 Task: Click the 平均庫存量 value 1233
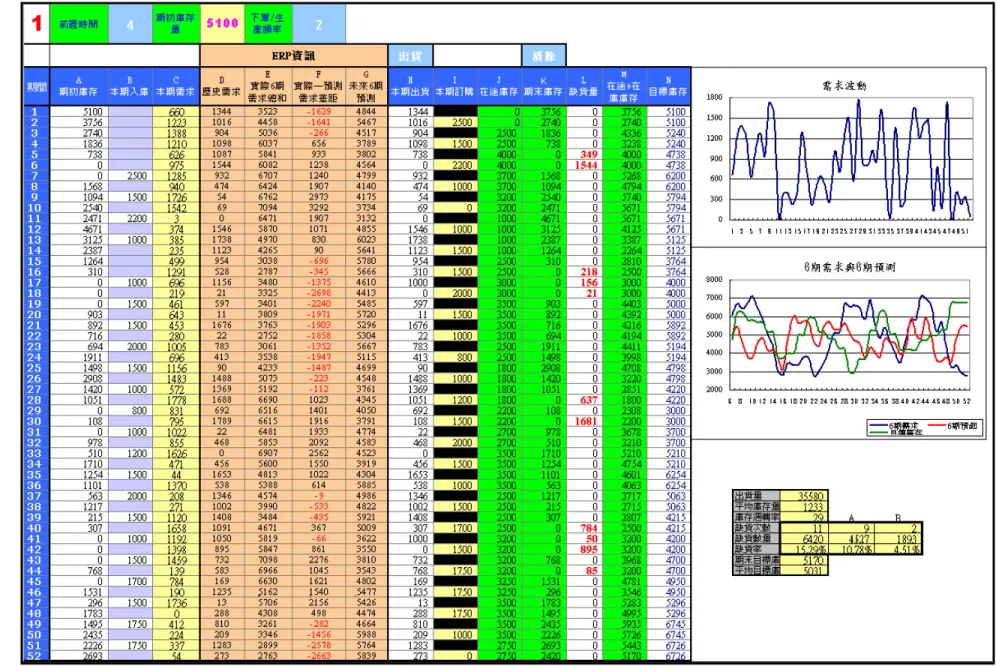click(x=804, y=506)
